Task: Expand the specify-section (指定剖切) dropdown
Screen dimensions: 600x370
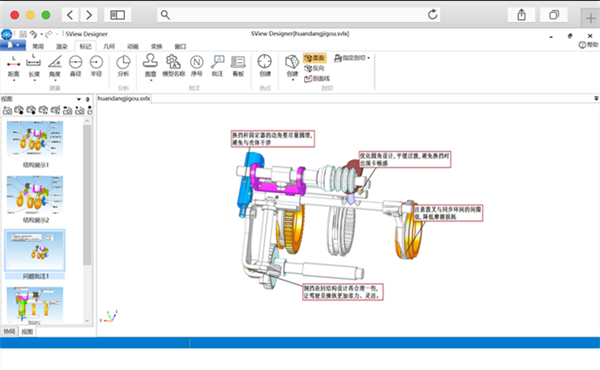Action: 352,58
